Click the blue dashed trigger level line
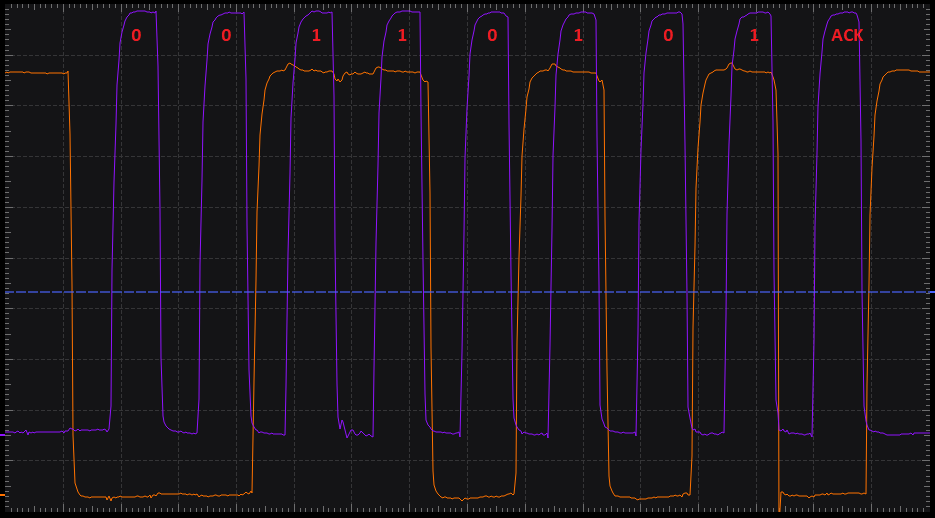 click(468, 292)
